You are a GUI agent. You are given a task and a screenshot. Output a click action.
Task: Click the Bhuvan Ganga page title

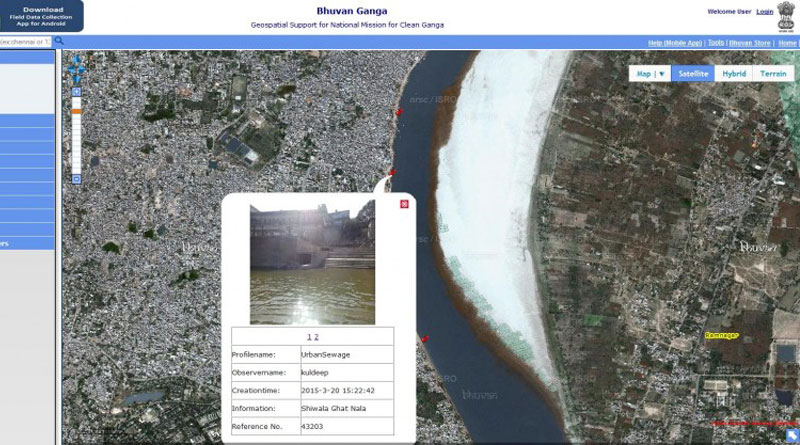click(352, 11)
